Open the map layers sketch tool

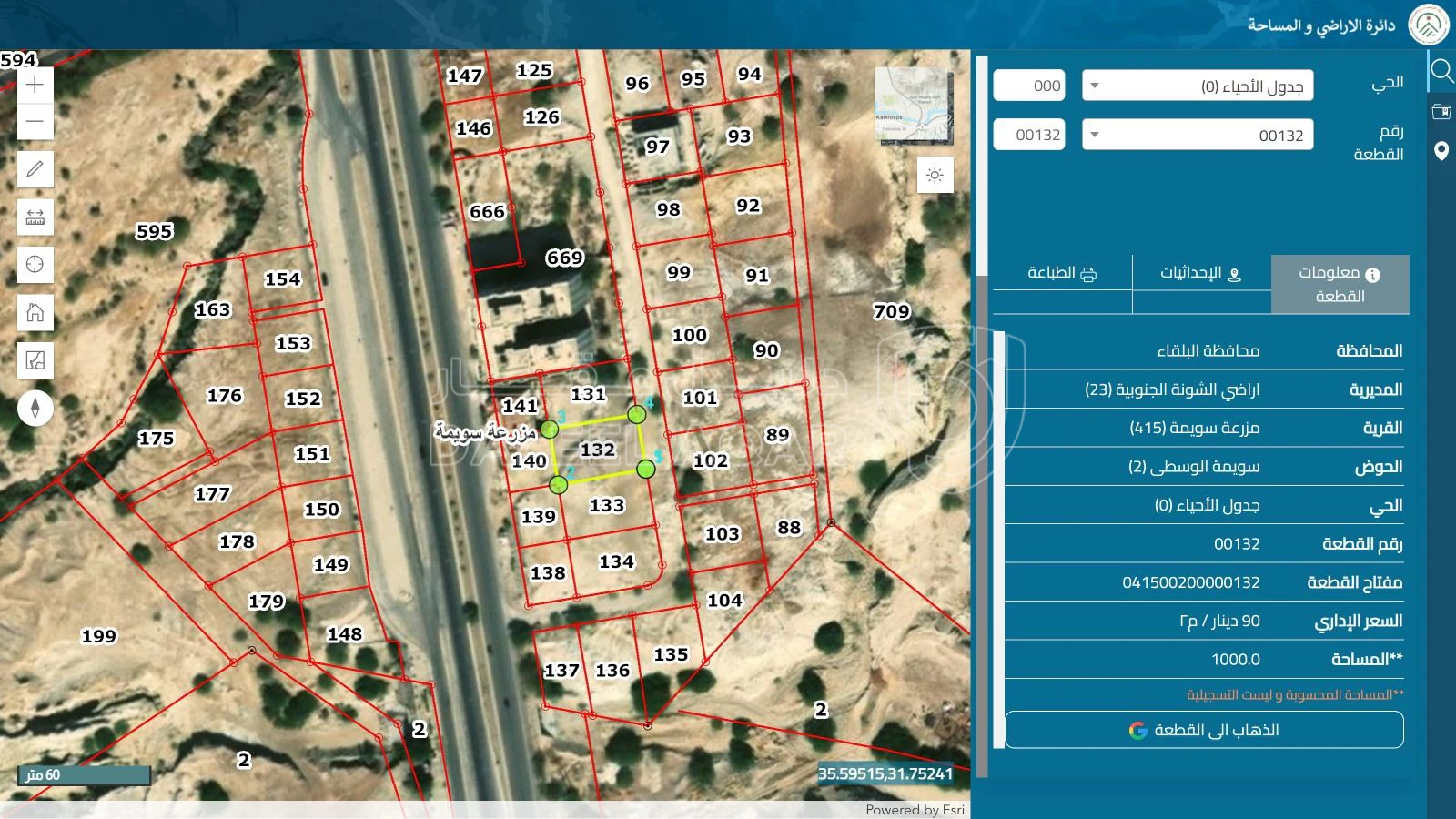35,360
